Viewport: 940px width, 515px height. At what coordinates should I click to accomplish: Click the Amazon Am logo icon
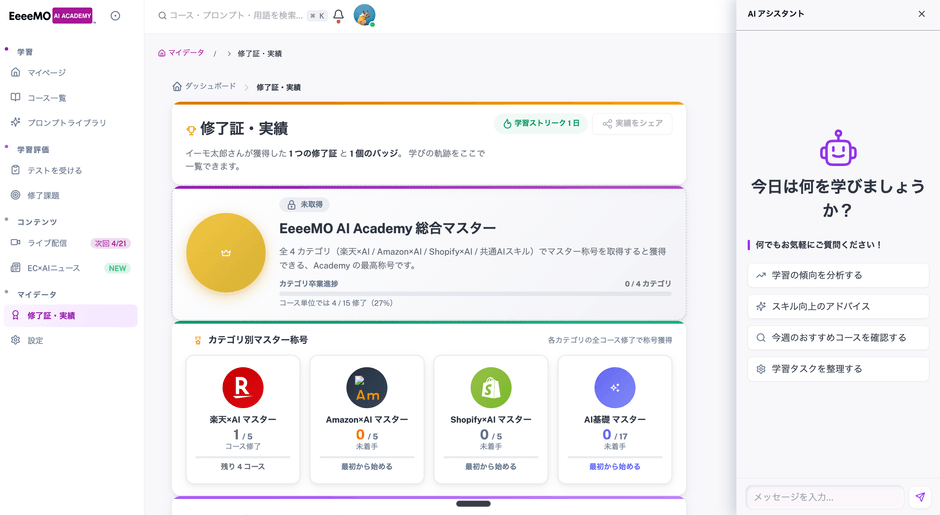[x=367, y=387]
